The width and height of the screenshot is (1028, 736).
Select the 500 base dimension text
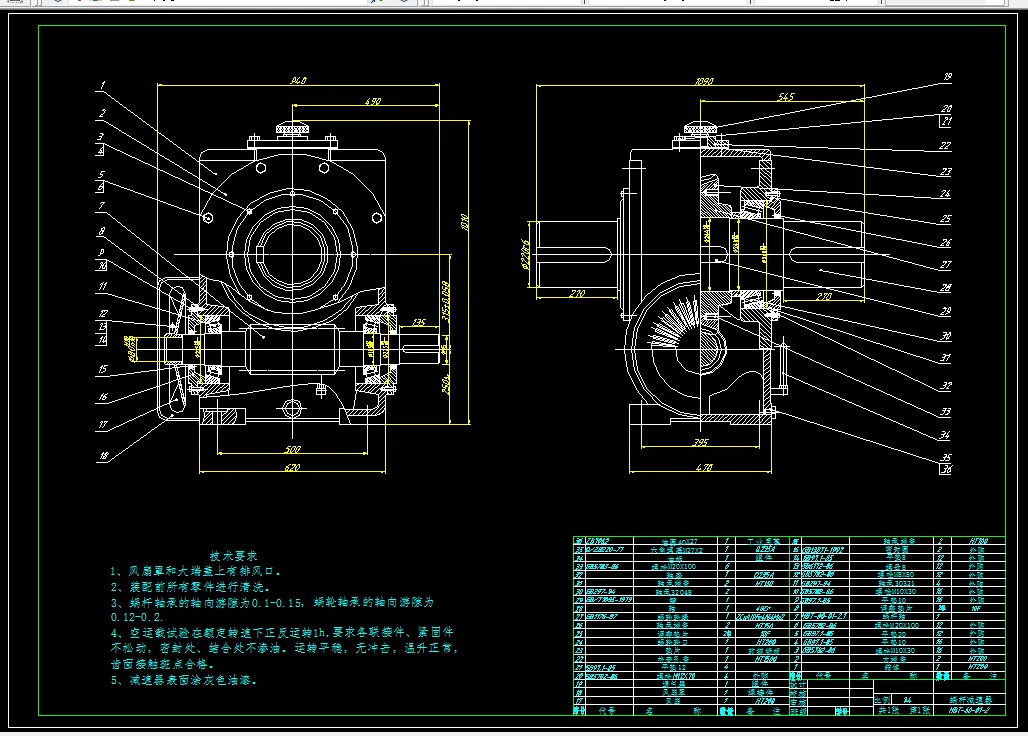tap(292, 449)
